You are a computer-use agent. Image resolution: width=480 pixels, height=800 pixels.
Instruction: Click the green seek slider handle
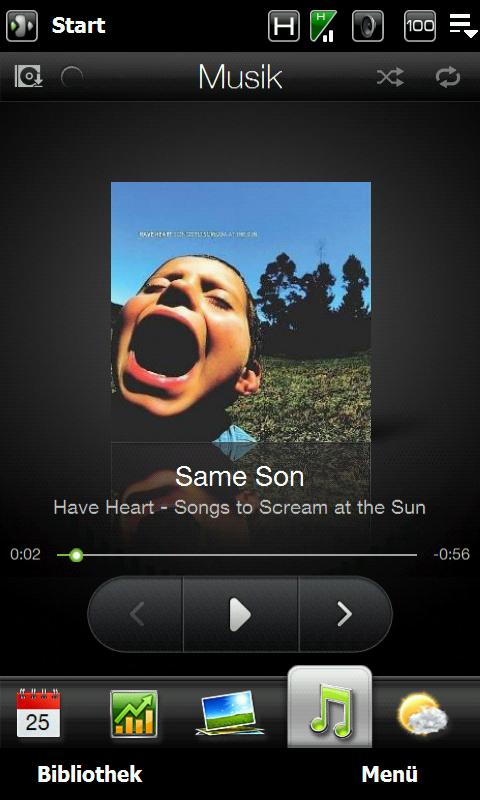[x=77, y=555]
